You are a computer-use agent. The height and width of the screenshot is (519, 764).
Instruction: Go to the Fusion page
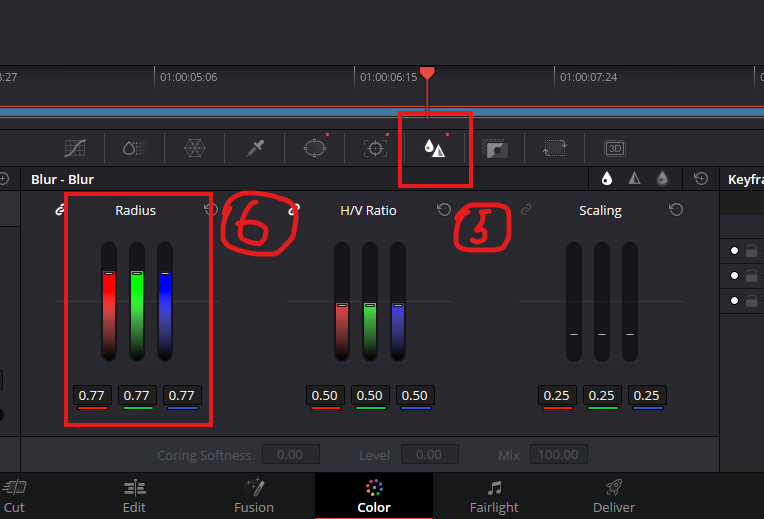(x=254, y=496)
